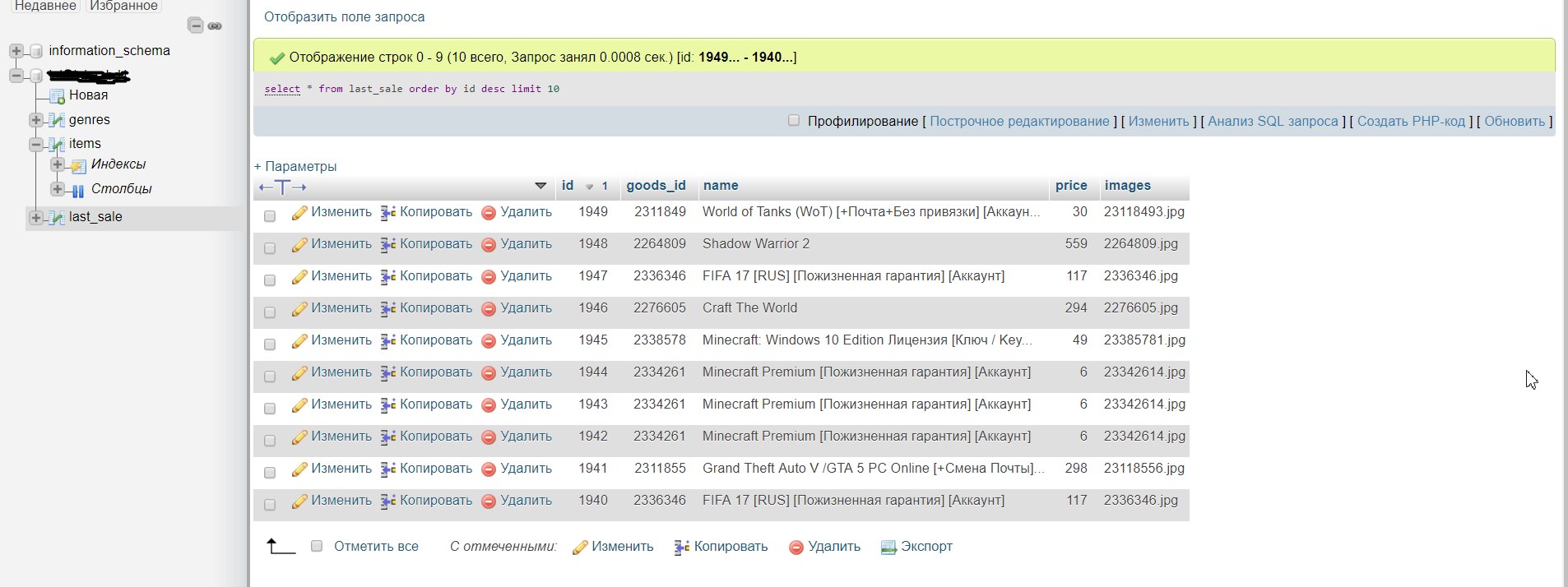Screen dimensions: 1568x587
Task: Expand the + Параметры options section
Action: tap(295, 166)
